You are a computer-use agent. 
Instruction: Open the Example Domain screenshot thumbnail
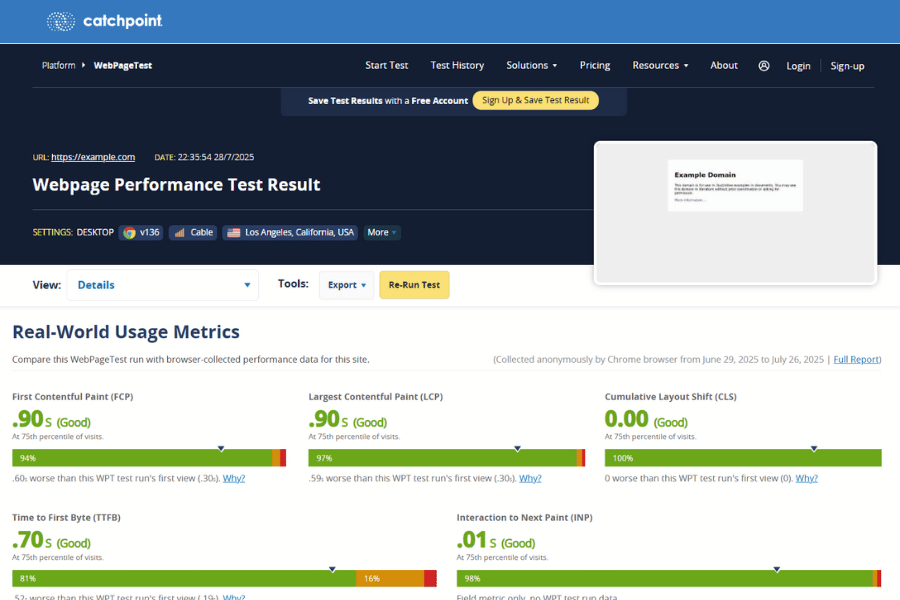point(735,213)
